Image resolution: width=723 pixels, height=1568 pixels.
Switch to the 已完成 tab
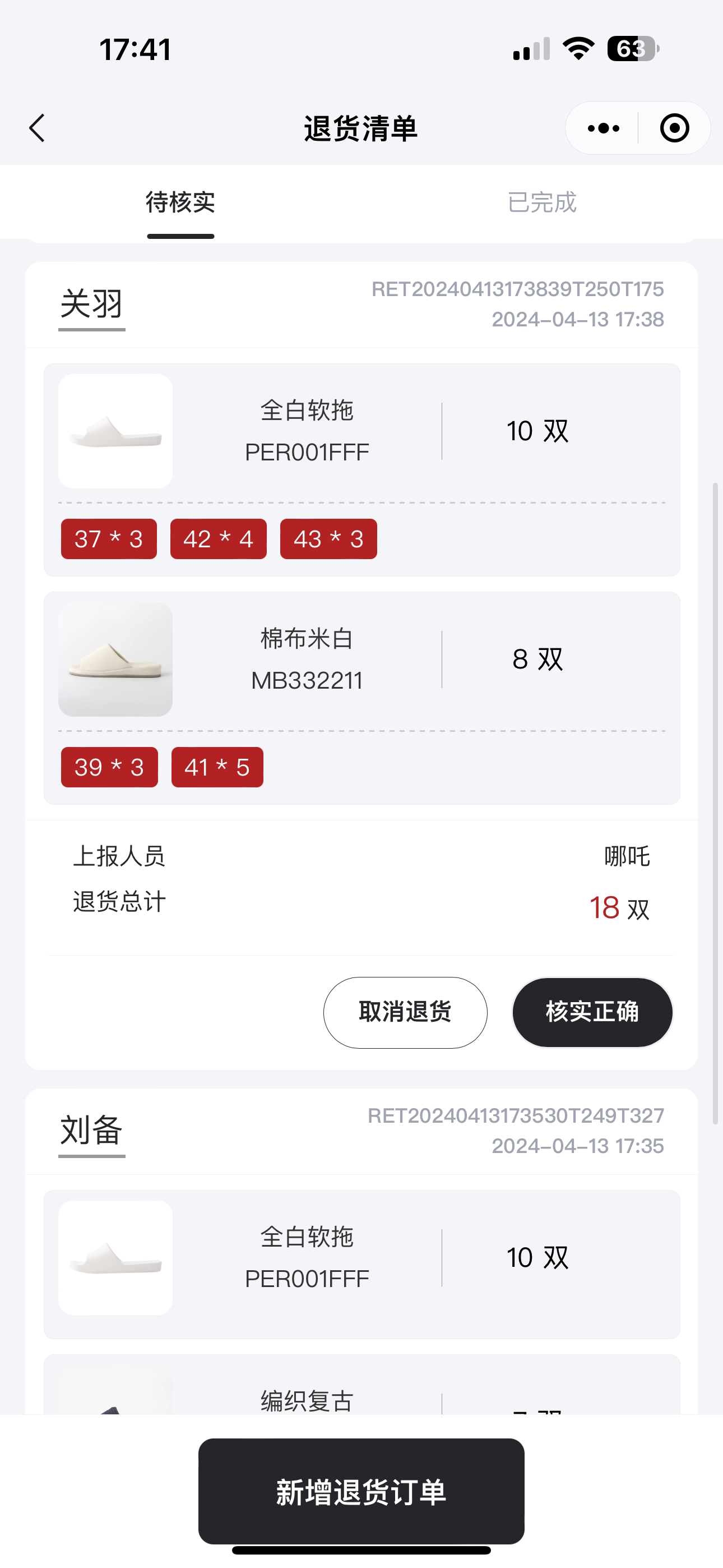click(541, 202)
